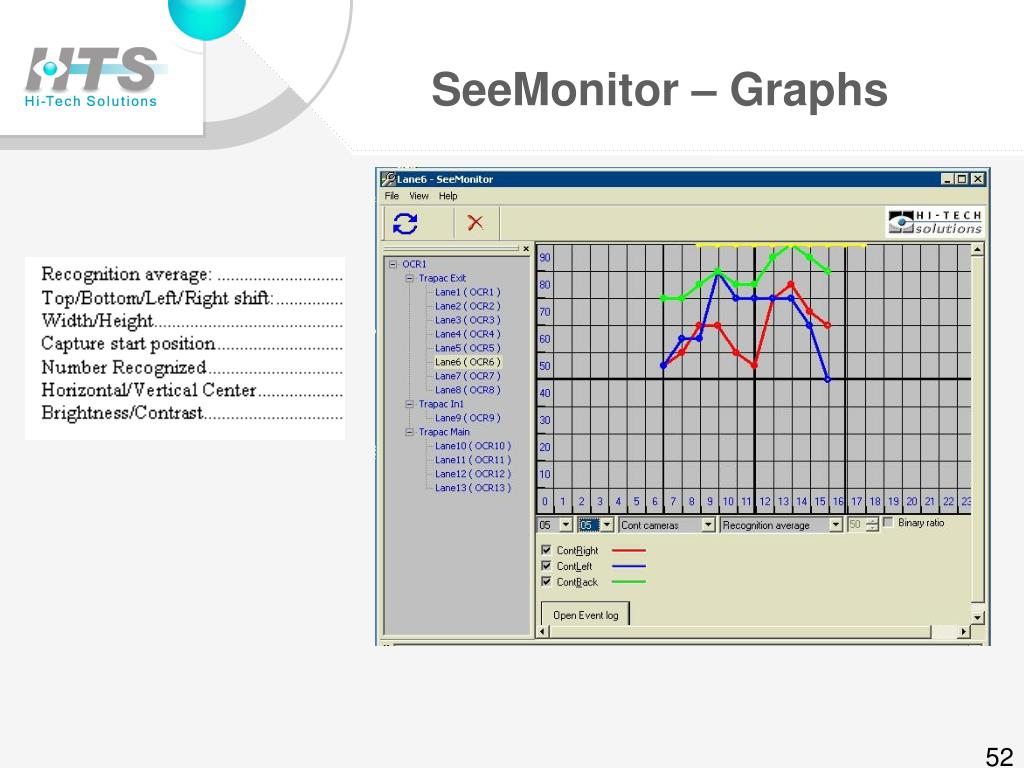Click the 50 value field
Viewport: 1024px width, 768px height.
(856, 525)
